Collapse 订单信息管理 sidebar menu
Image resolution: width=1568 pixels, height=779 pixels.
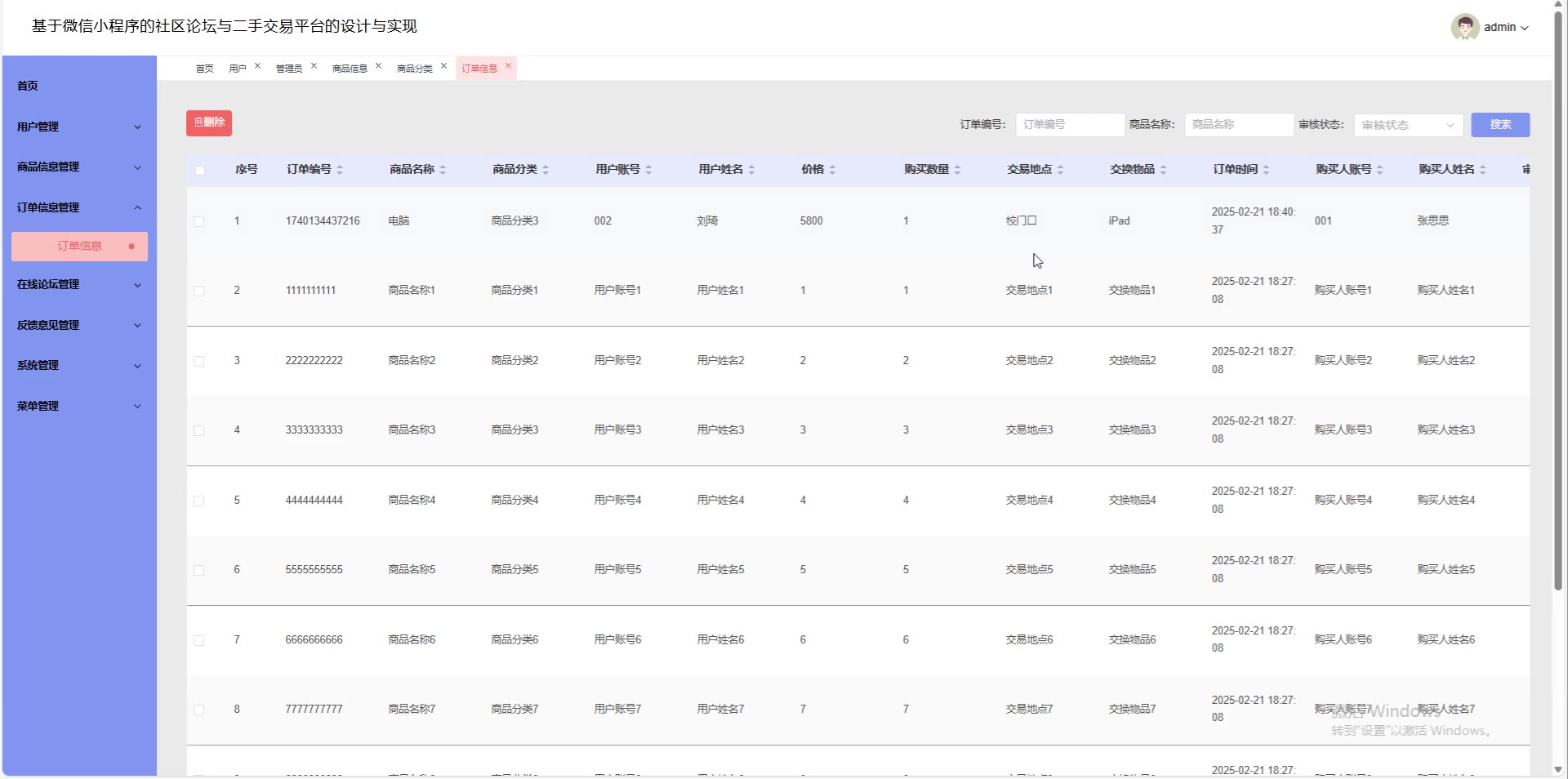click(79, 207)
